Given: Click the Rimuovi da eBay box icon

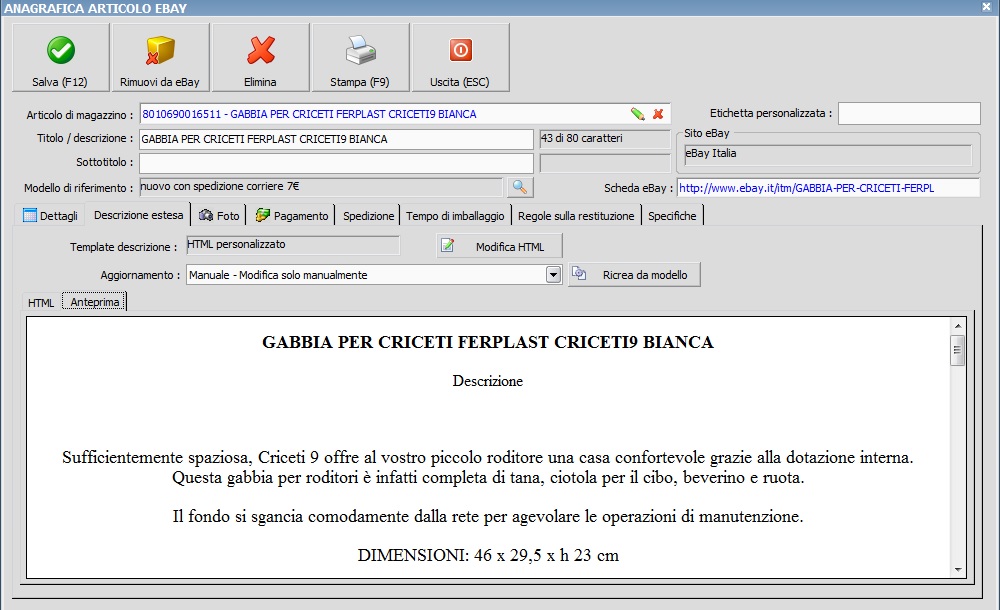Looking at the screenshot, I should [160, 50].
